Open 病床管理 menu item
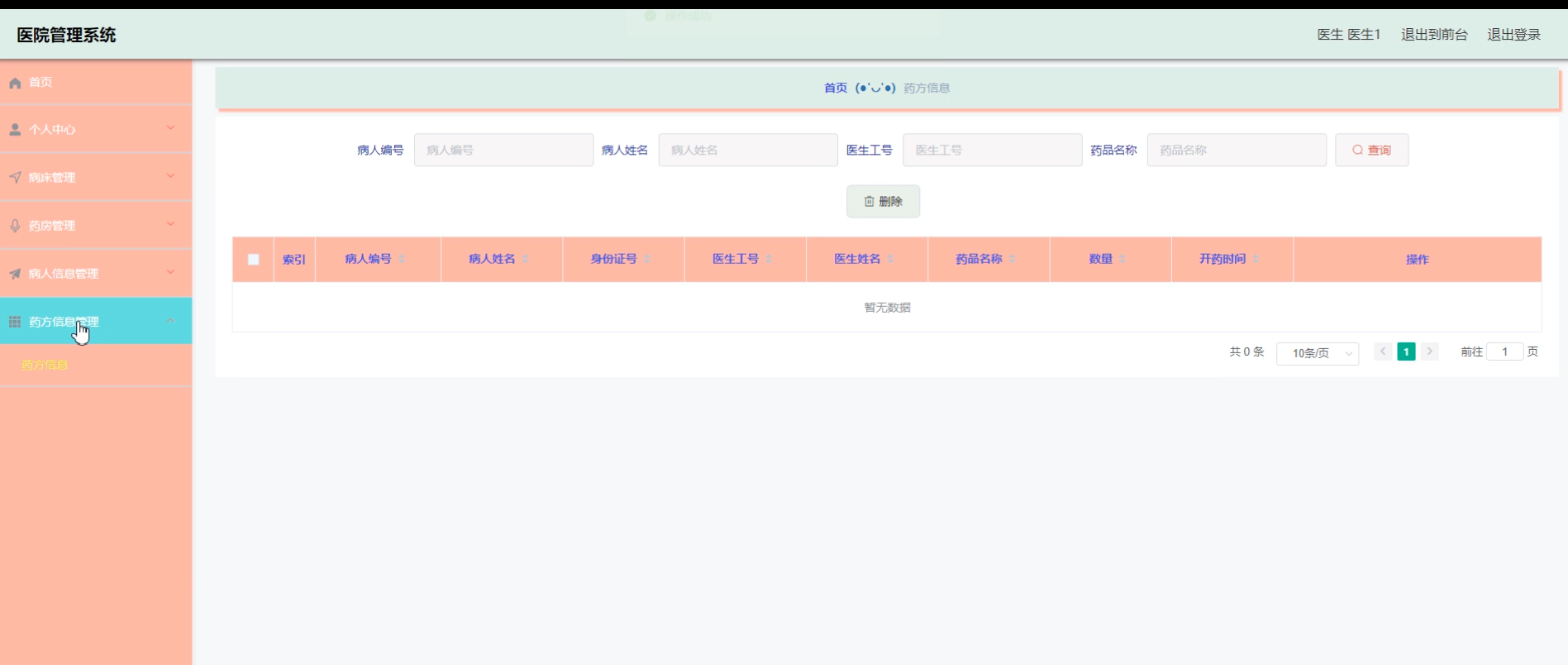The image size is (1568, 665). point(96,178)
